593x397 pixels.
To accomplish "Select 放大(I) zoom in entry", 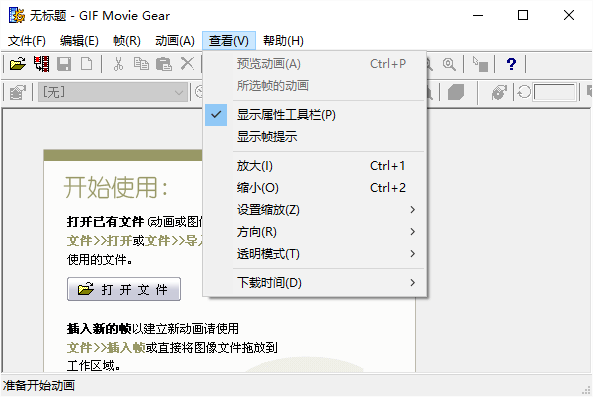I will tap(315, 166).
